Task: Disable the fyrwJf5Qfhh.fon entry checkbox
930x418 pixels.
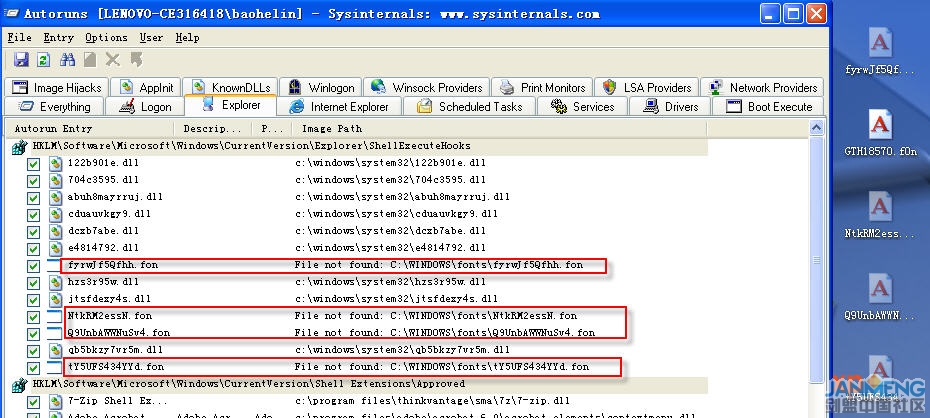Action: pyautogui.click(x=33, y=266)
